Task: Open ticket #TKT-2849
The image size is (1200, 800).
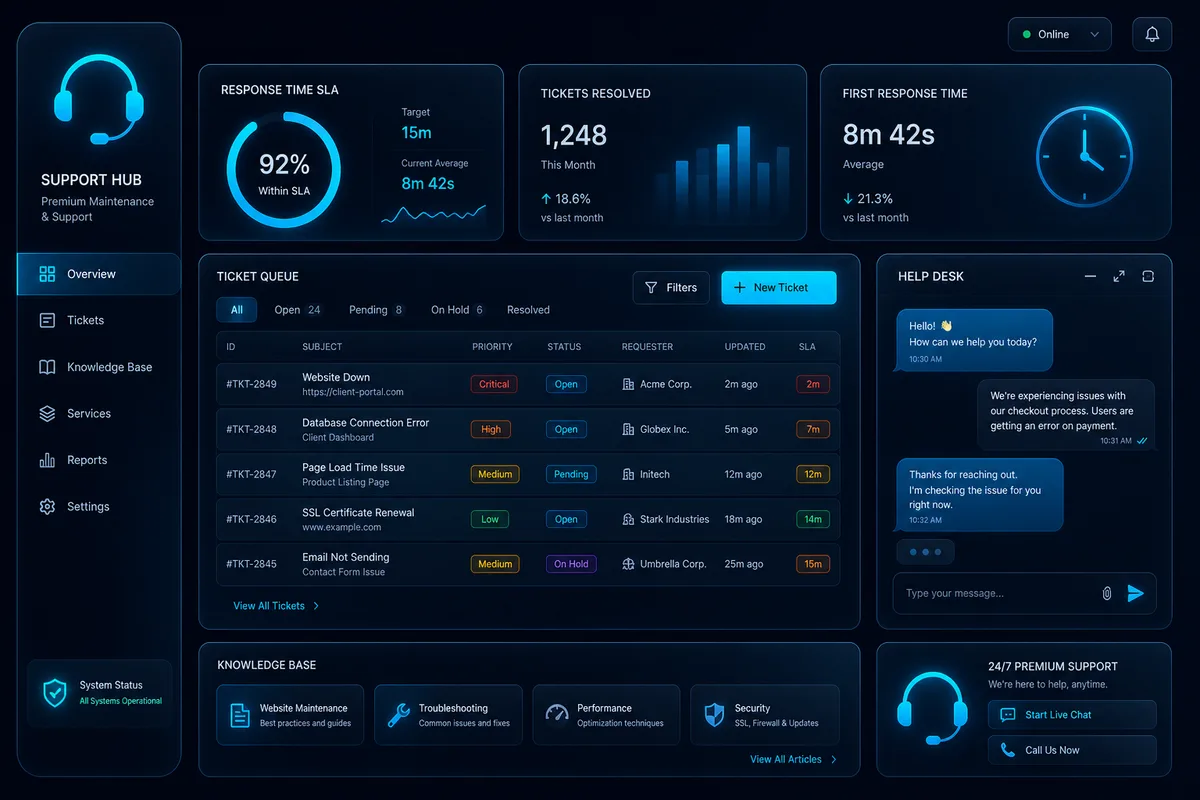Action: [x=528, y=384]
